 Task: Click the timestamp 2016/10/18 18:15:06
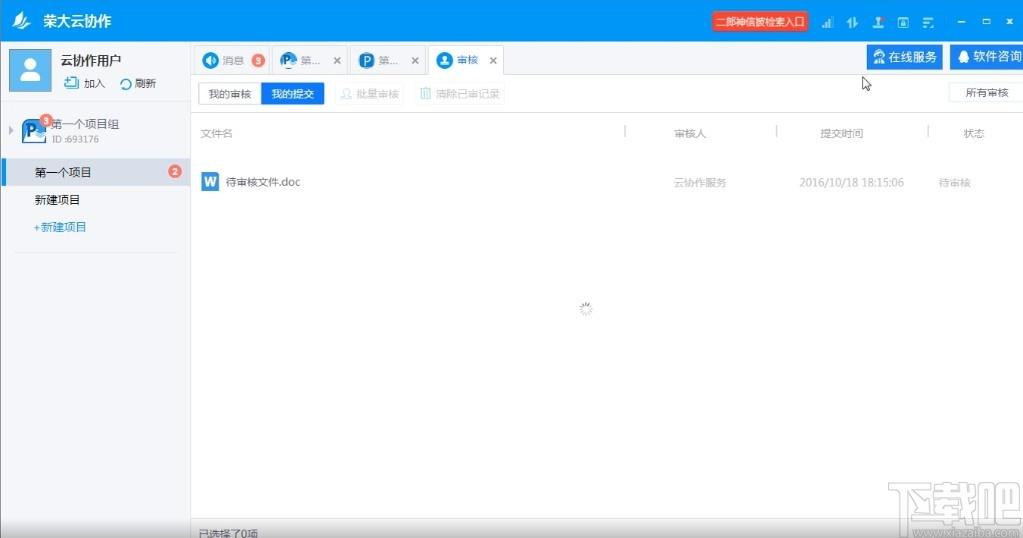tap(851, 183)
